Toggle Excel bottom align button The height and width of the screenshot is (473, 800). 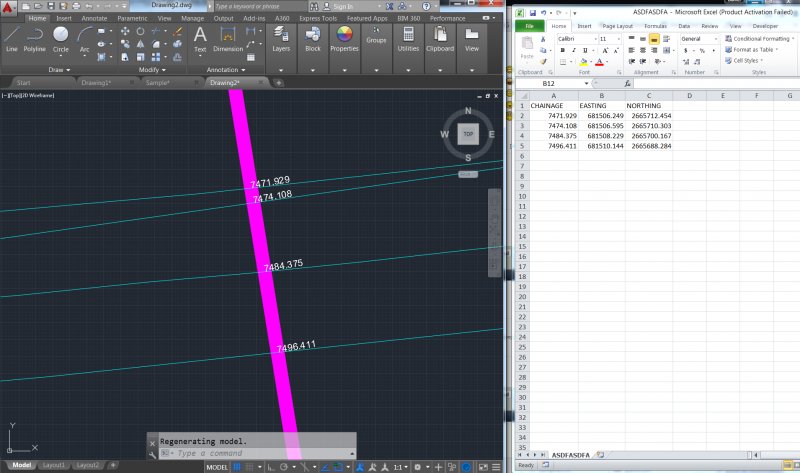click(654, 39)
